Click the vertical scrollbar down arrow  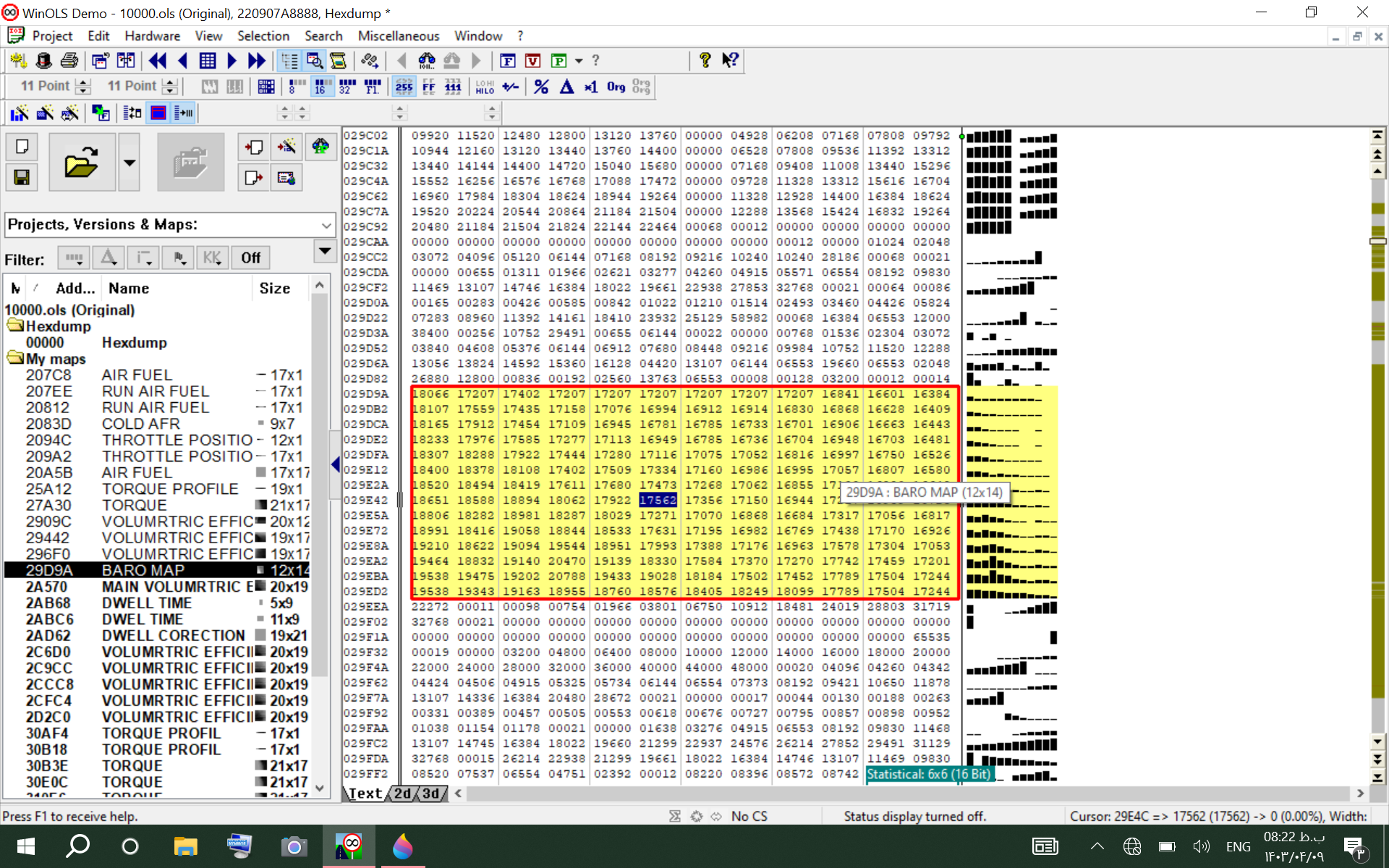click(1377, 741)
